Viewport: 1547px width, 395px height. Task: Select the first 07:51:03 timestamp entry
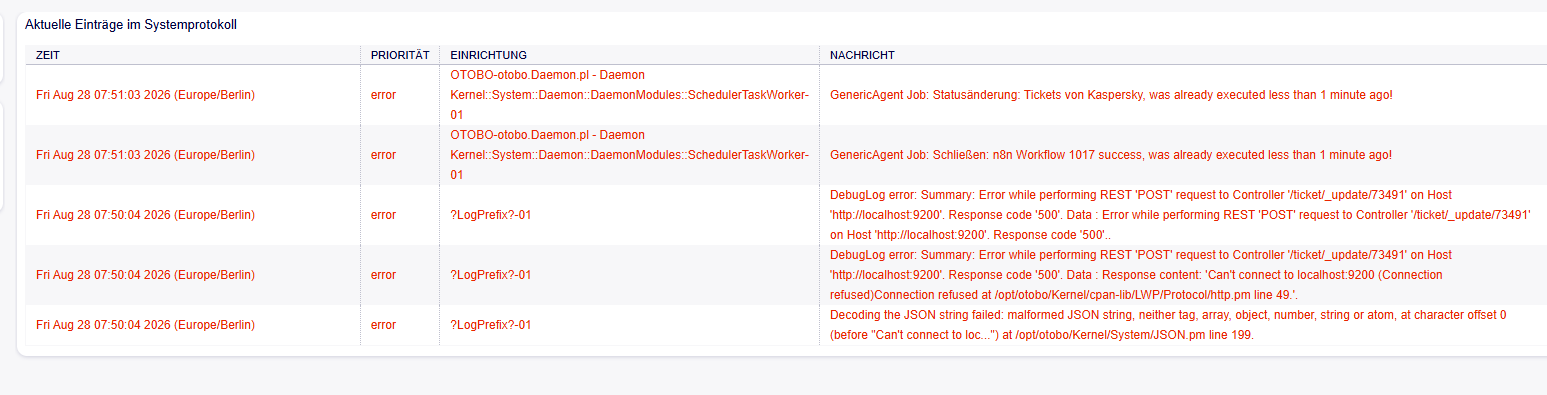(x=145, y=95)
